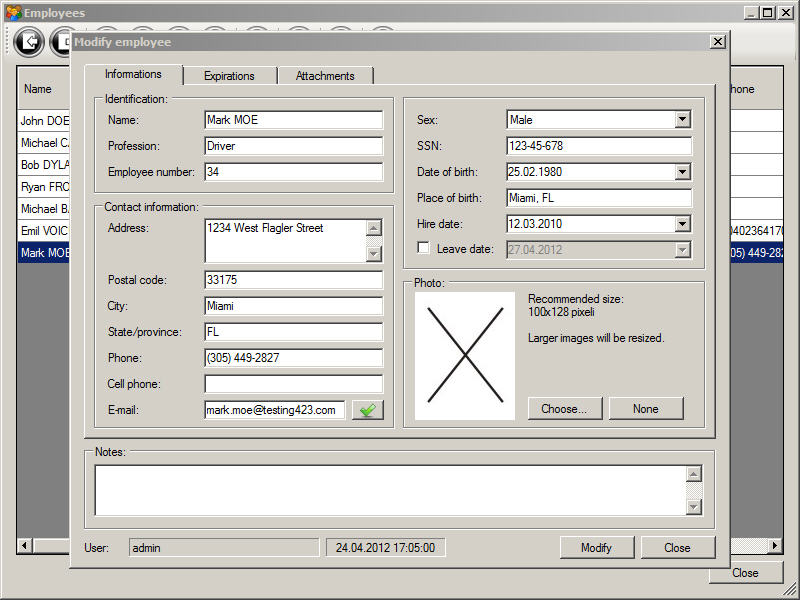800x600 pixels.
Task: Expand the Date of birth picker
Action: (x=682, y=172)
